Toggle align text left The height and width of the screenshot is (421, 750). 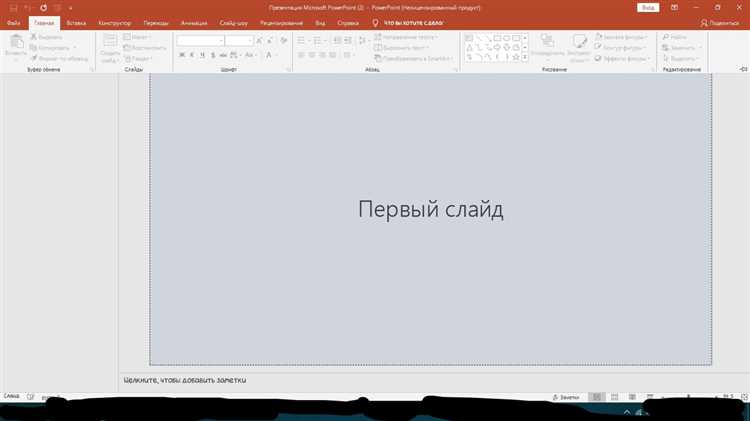[301, 55]
